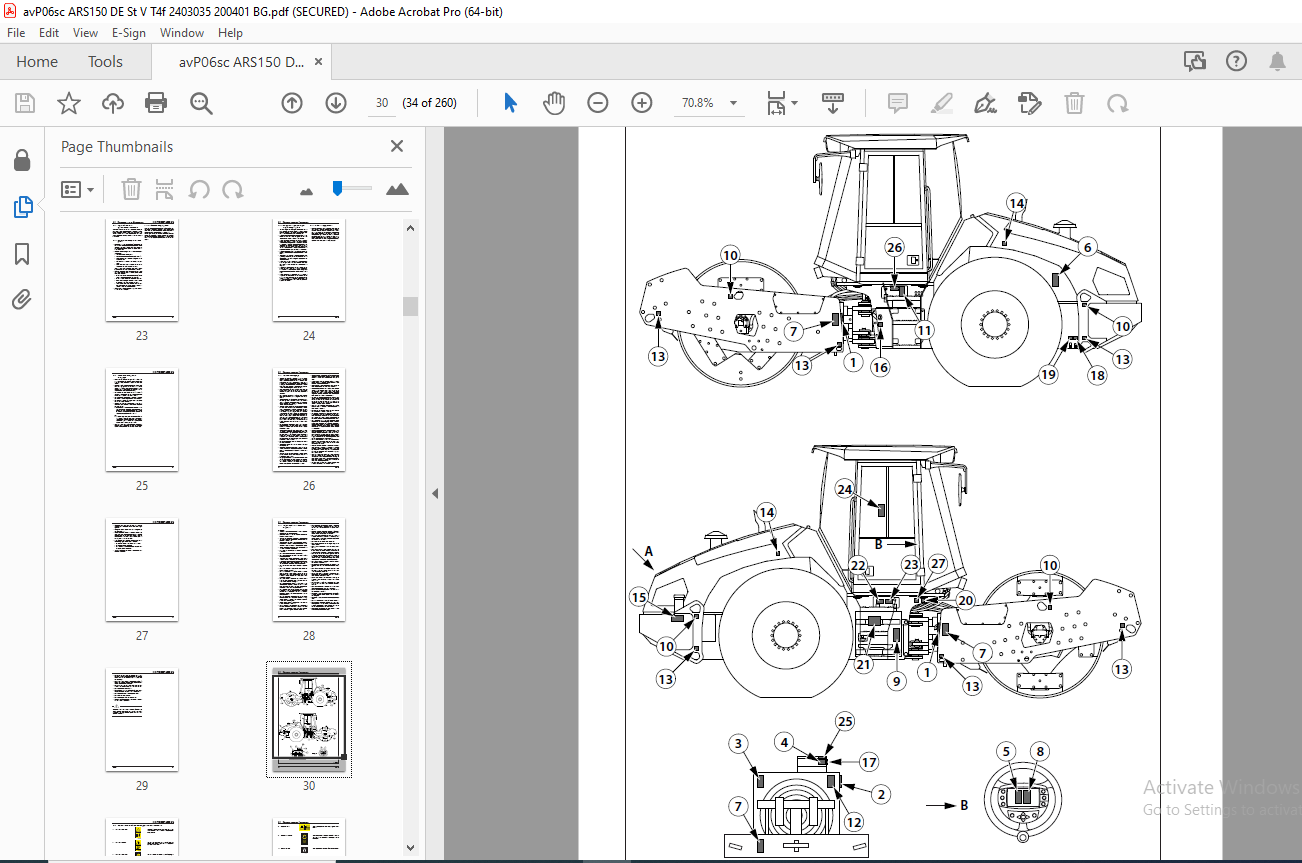
Task: Enlarge thumbnail size with large mountain icon
Action: coord(397,189)
